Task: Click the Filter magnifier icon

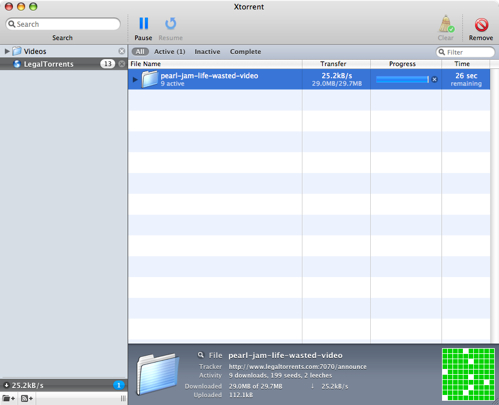Action: click(442, 52)
